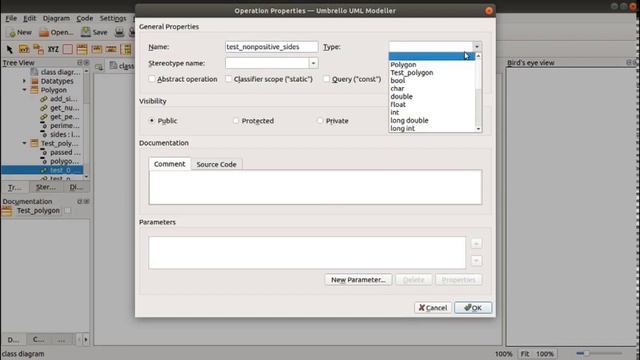This screenshot has height=360, width=640.
Task: Click the tree view vertical scrollbar
Action: (x=86, y=124)
